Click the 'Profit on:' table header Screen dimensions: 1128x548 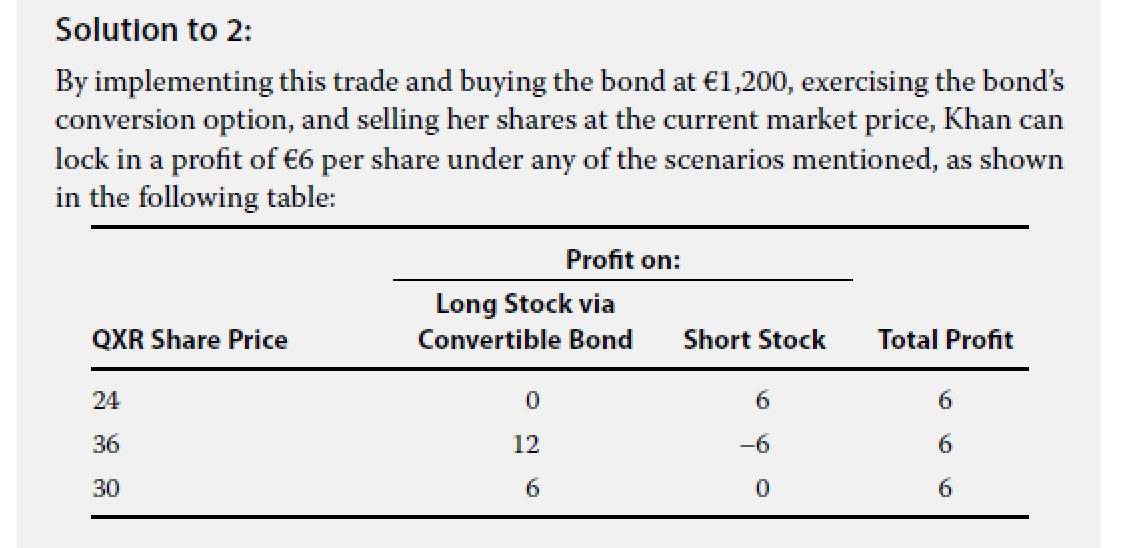(x=623, y=261)
